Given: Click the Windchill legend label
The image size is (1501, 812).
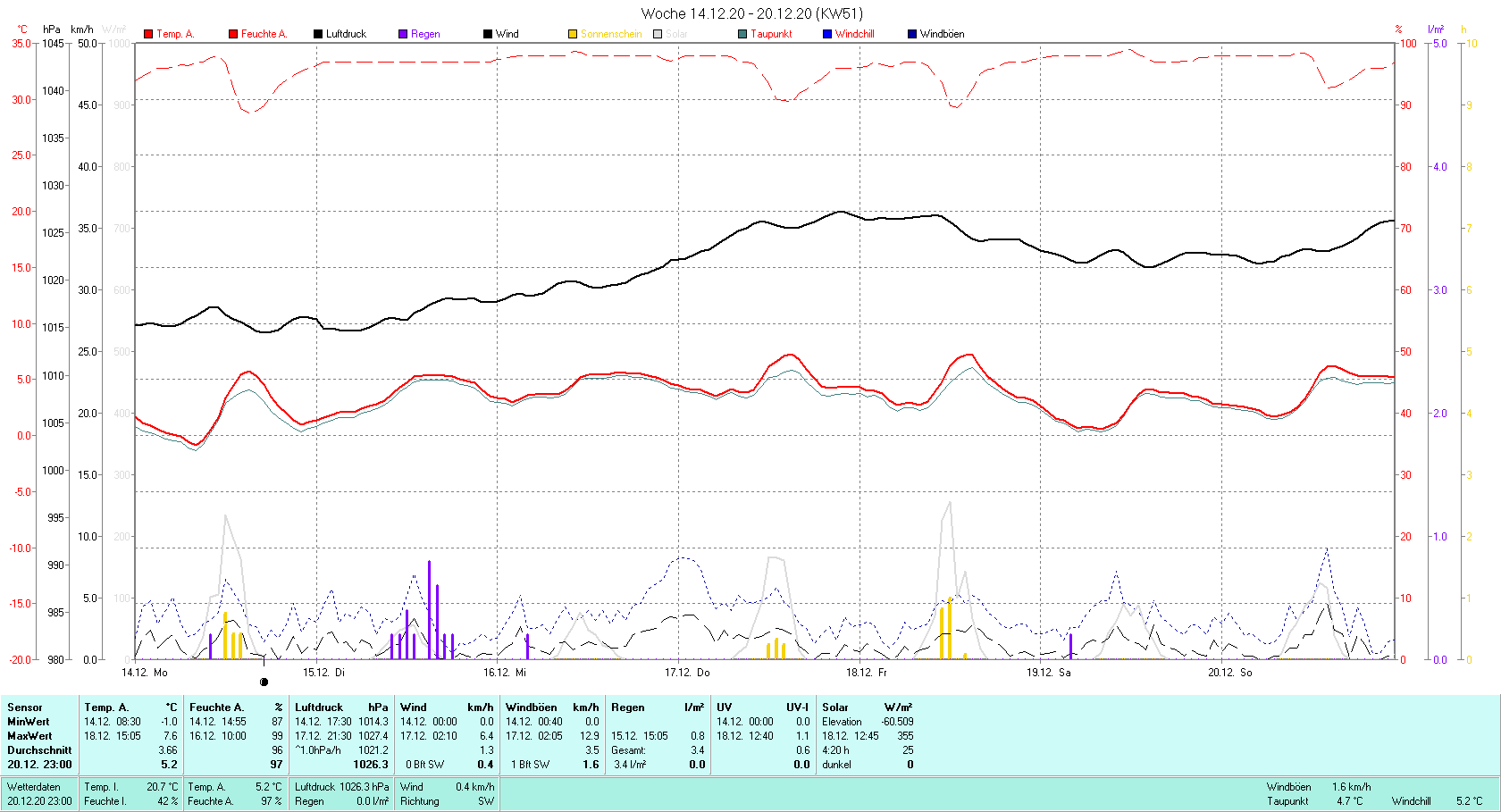Looking at the screenshot, I should (x=854, y=34).
